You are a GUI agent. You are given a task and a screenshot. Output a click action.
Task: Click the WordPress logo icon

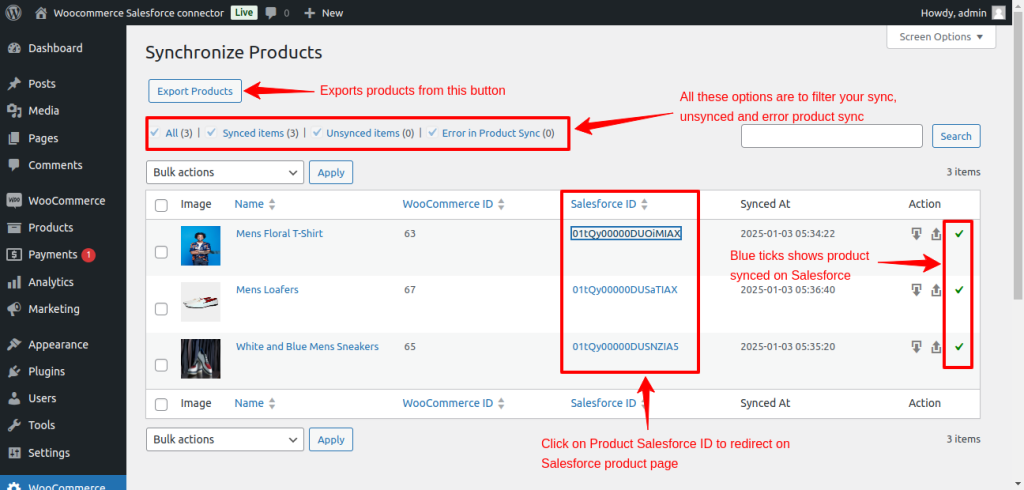click(14, 13)
